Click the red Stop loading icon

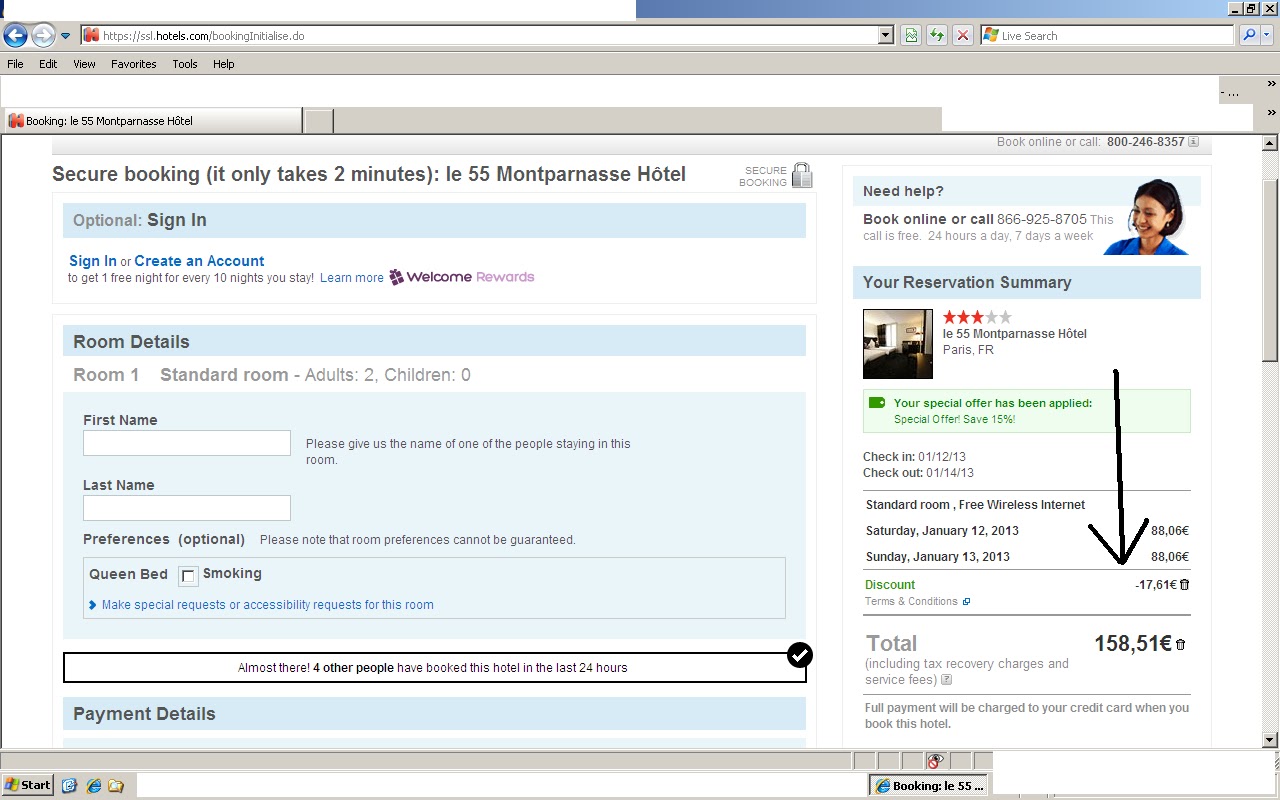click(x=963, y=35)
